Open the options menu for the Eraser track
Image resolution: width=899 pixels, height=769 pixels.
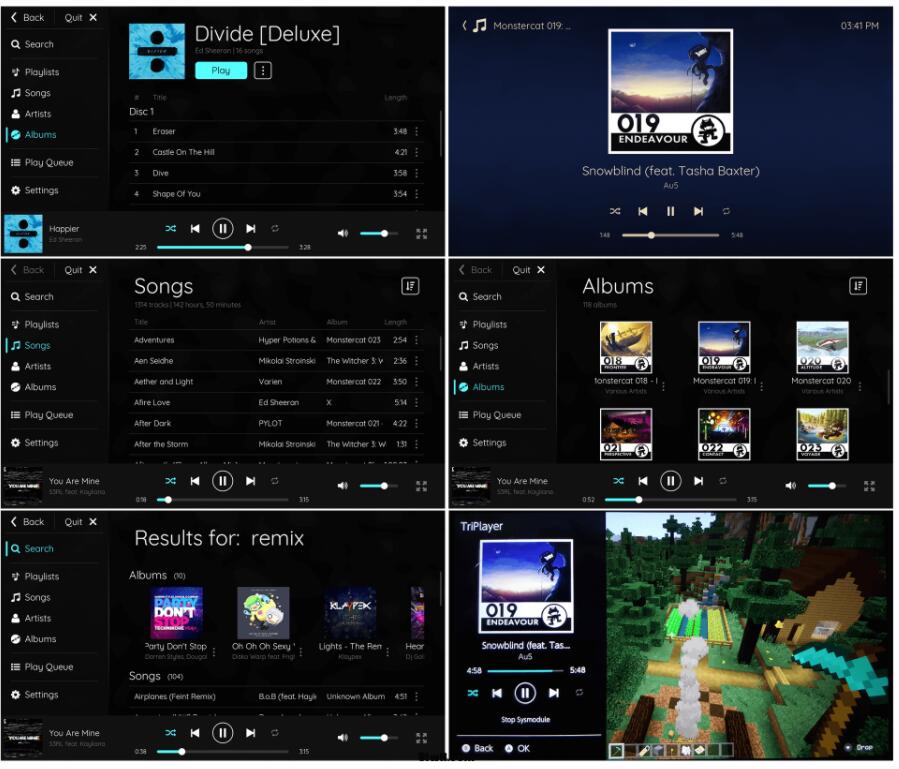(416, 131)
